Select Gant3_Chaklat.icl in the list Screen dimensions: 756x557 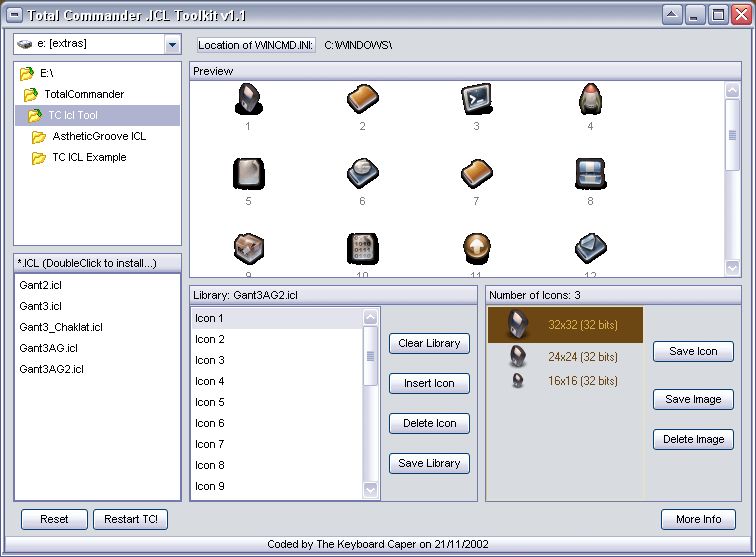(x=61, y=327)
